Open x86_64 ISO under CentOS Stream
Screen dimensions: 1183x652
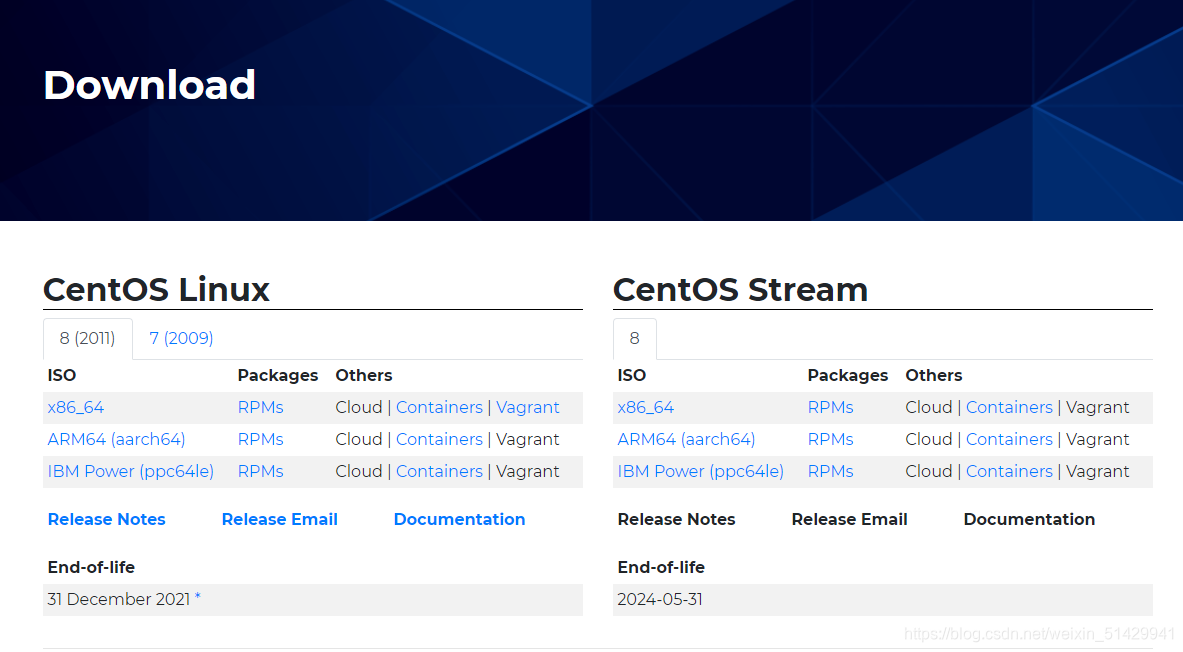pyautogui.click(x=646, y=407)
